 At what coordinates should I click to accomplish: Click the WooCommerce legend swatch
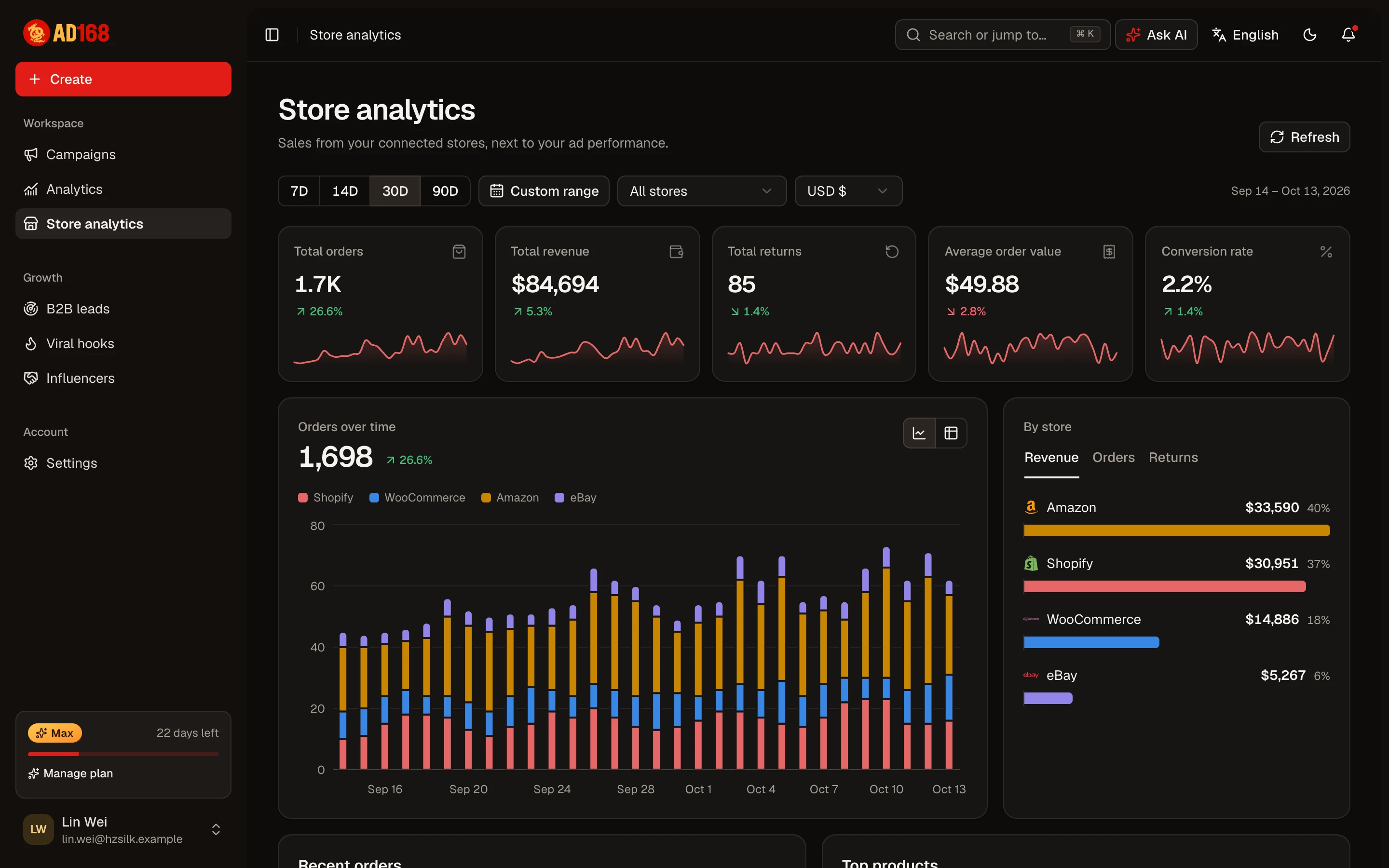(x=374, y=498)
